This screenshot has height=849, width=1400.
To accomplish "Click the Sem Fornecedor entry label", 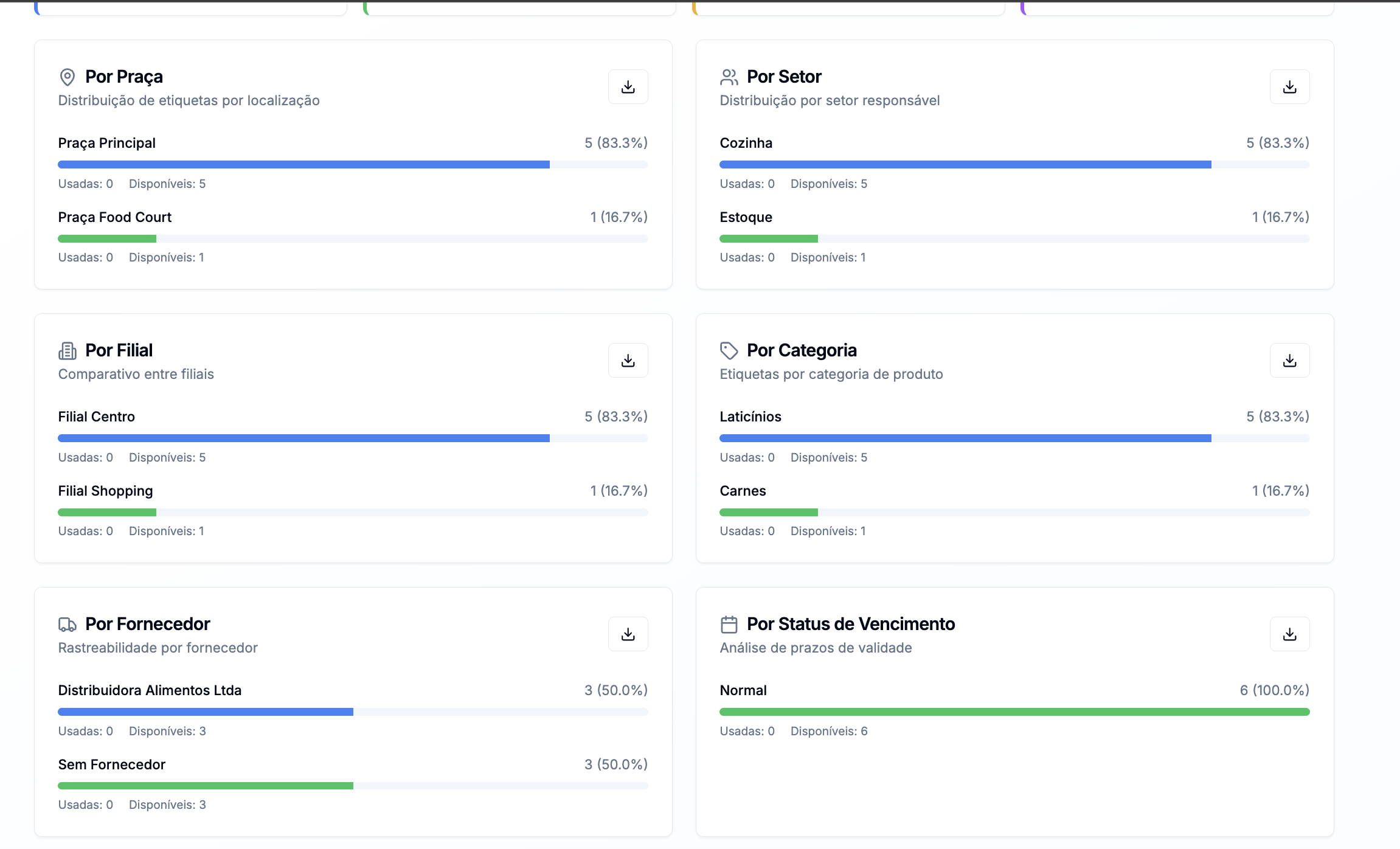I will (x=112, y=764).
